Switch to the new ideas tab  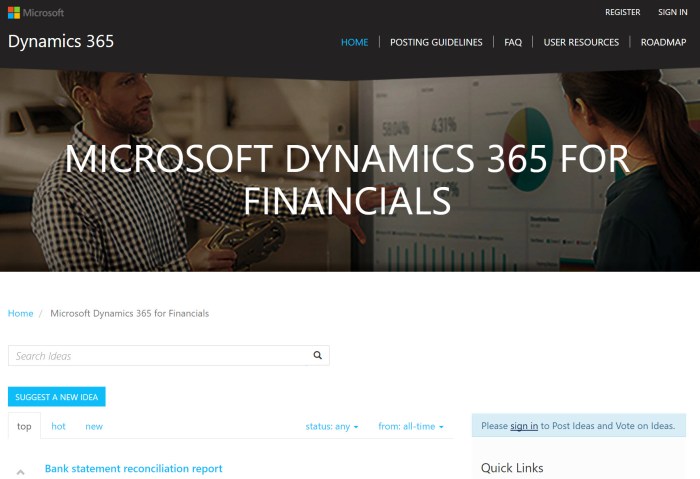coord(94,426)
